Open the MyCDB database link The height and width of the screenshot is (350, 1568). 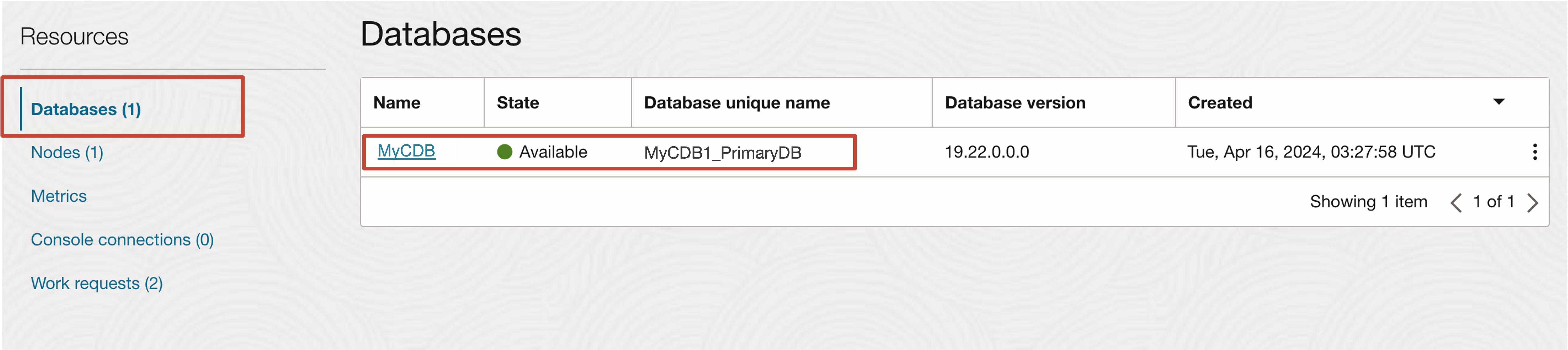tap(406, 150)
